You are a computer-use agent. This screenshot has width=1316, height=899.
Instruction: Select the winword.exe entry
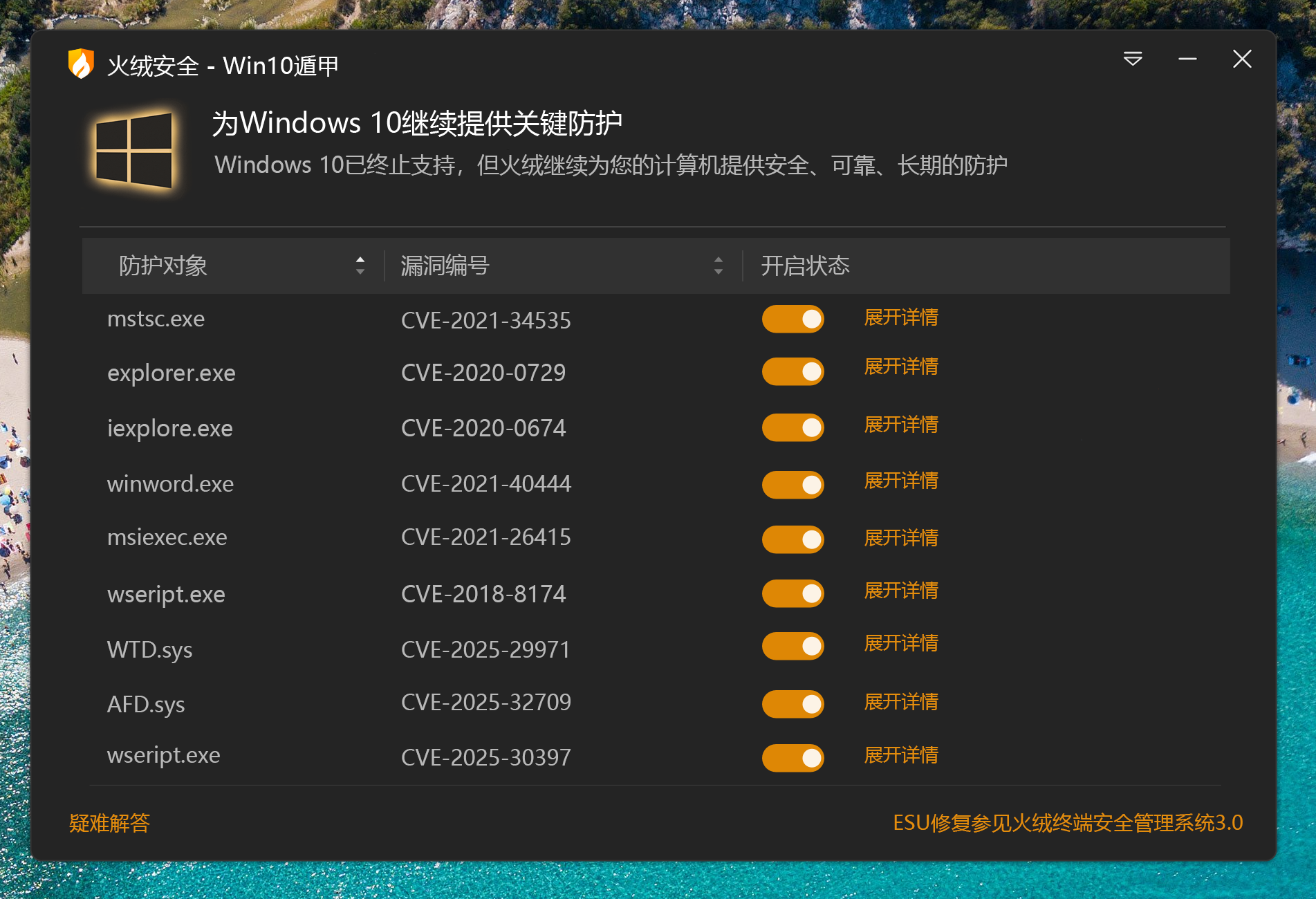(170, 484)
